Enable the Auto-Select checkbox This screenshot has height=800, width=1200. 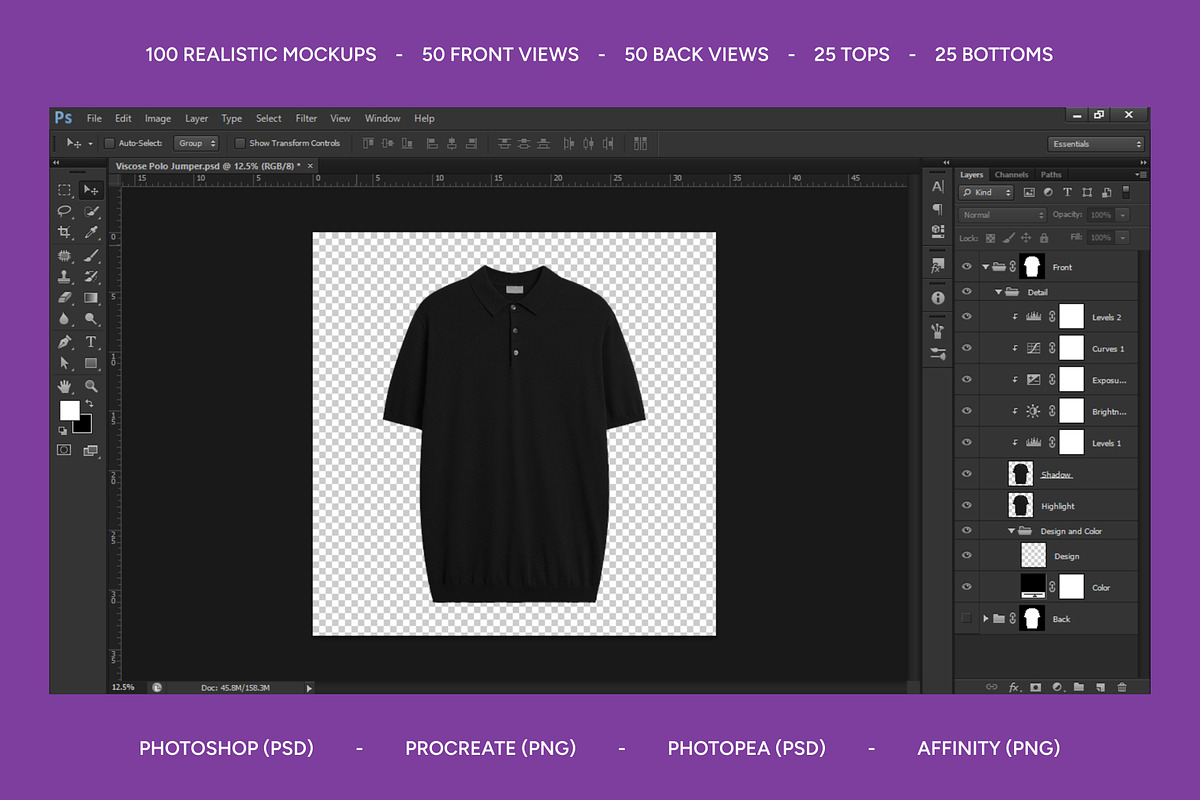pos(109,143)
